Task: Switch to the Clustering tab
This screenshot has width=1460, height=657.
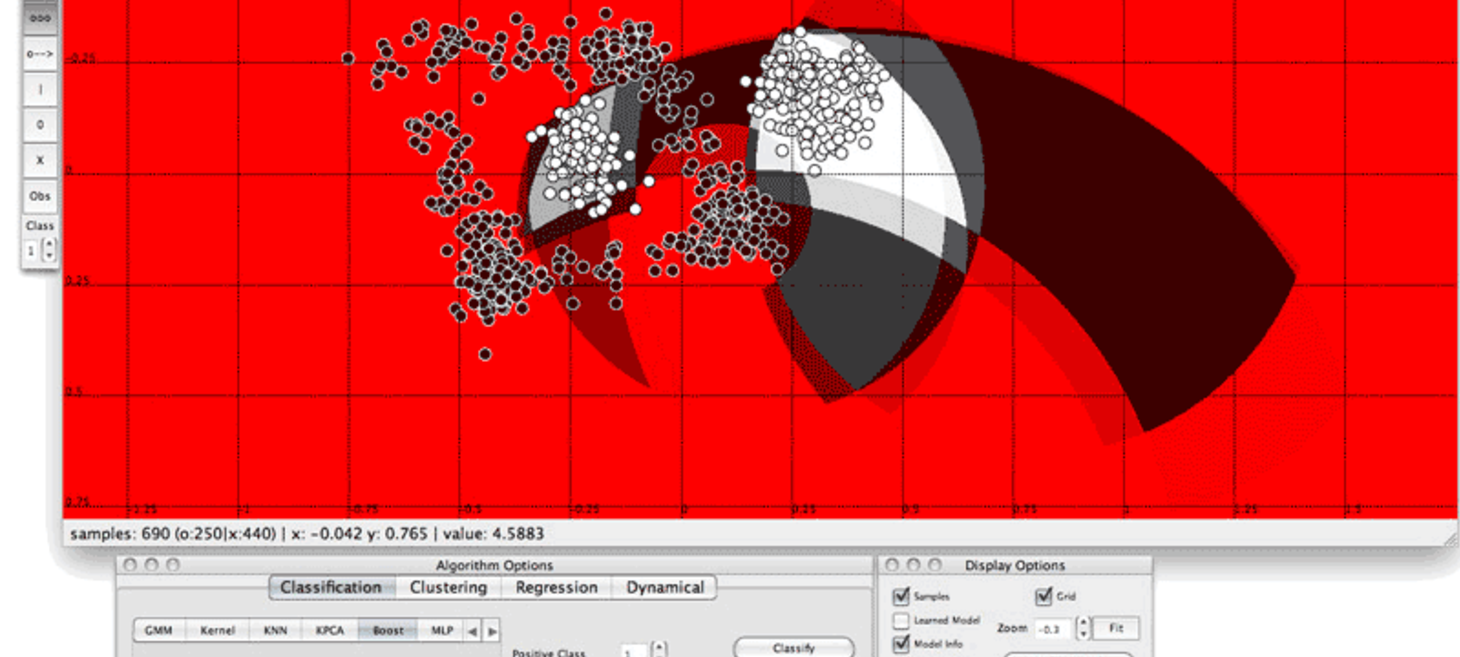Action: pyautogui.click(x=448, y=587)
